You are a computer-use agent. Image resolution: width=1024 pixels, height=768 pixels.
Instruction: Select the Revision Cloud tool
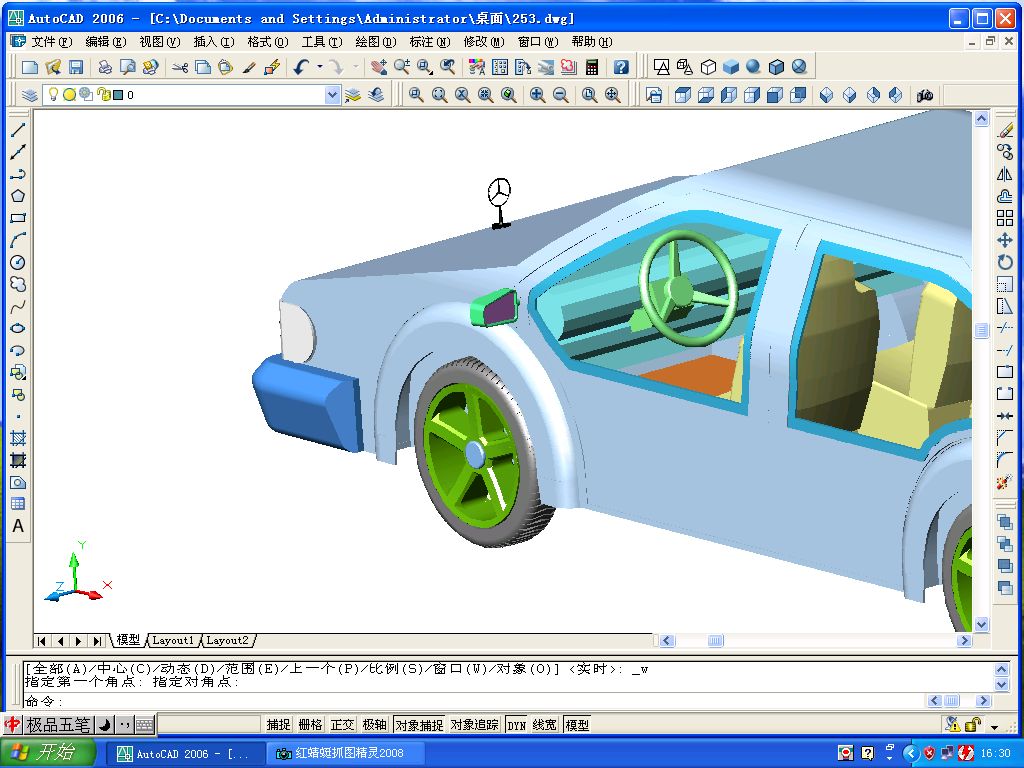click(18, 285)
